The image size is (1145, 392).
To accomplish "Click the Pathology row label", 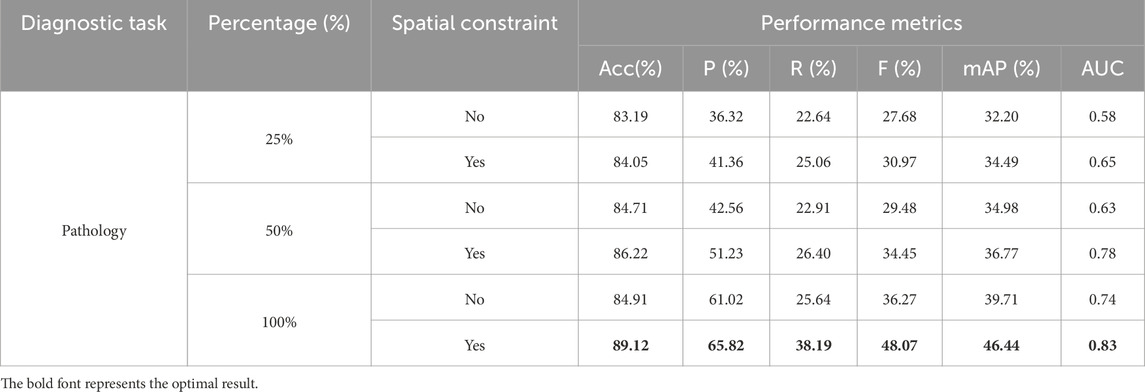I will pyautogui.click(x=93, y=231).
